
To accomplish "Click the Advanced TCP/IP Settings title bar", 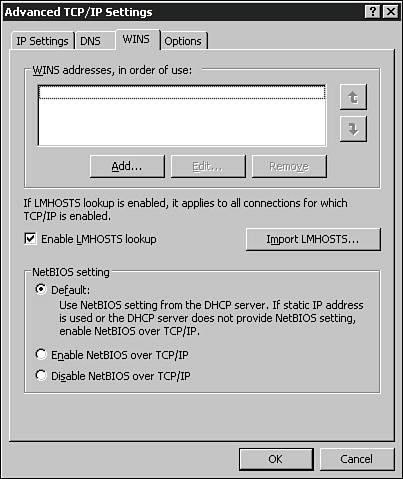I will 183,12.
